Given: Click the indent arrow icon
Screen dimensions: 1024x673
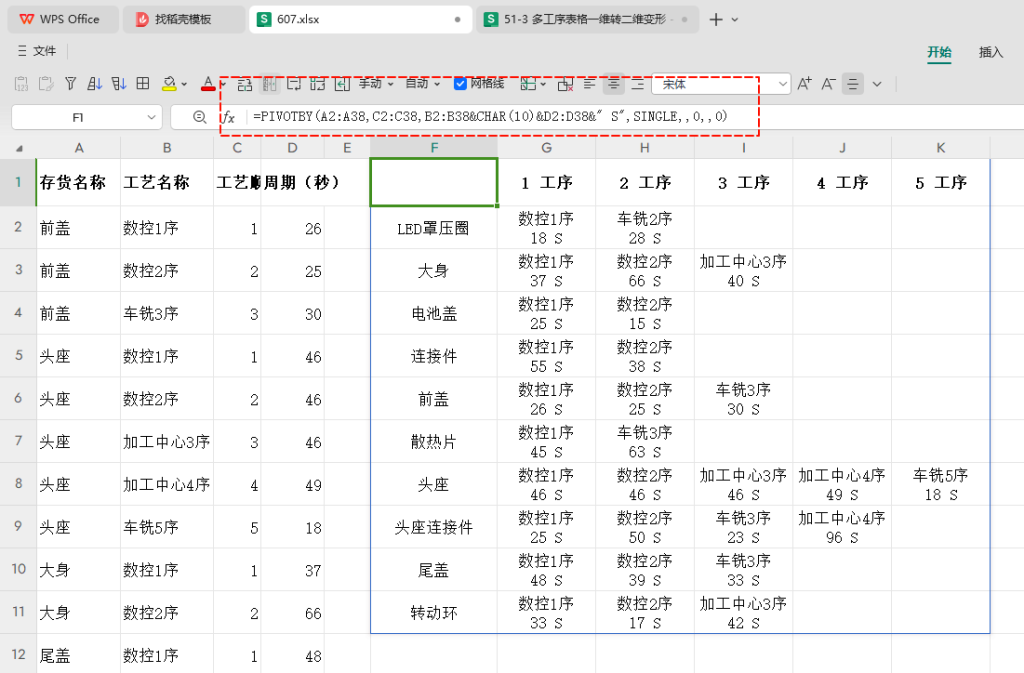Looking at the screenshot, I should coord(342,84).
